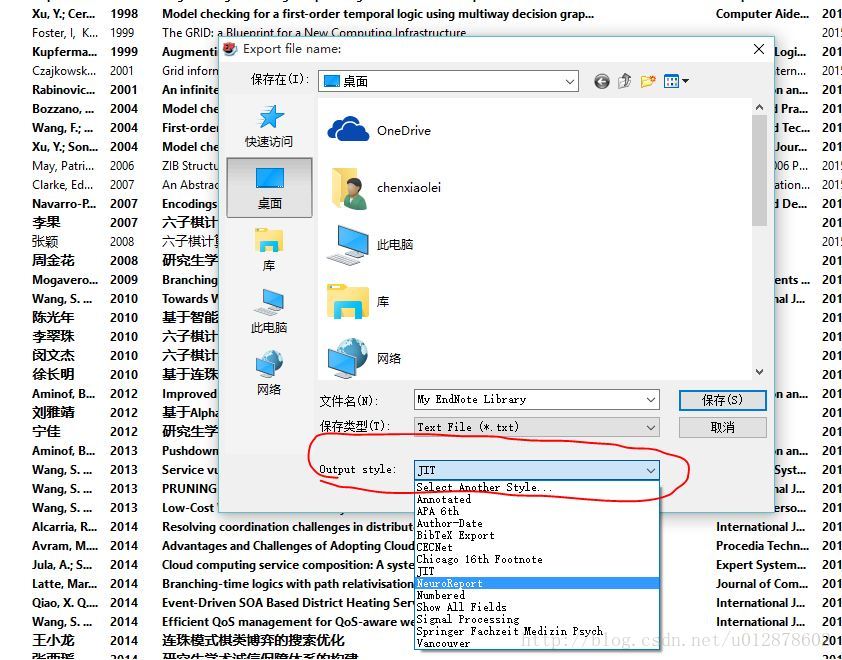This screenshot has height=660, width=842.
Task: Choose Numbered output style
Action: tap(537, 595)
